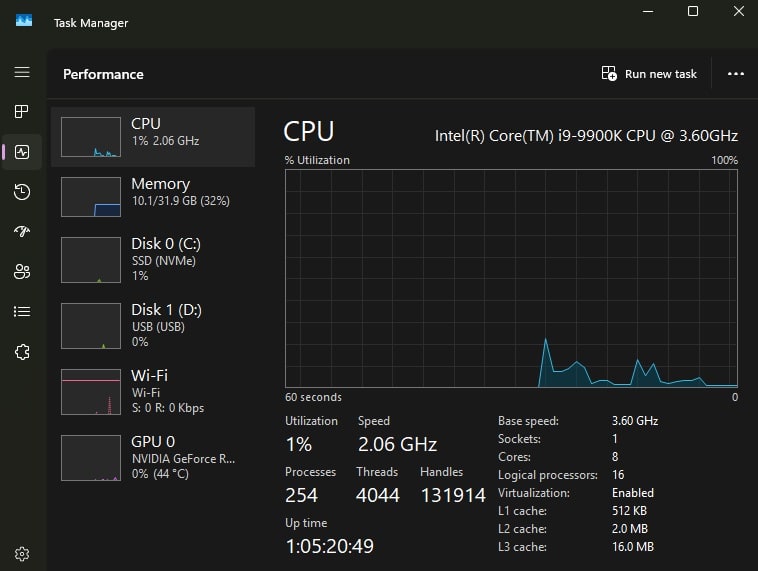The image size is (758, 571).
Task: Open the Startup apps page icon
Action: coord(22,231)
